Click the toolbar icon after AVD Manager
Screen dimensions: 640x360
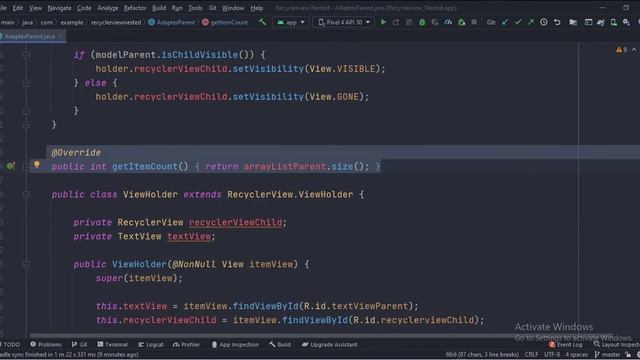[626, 22]
